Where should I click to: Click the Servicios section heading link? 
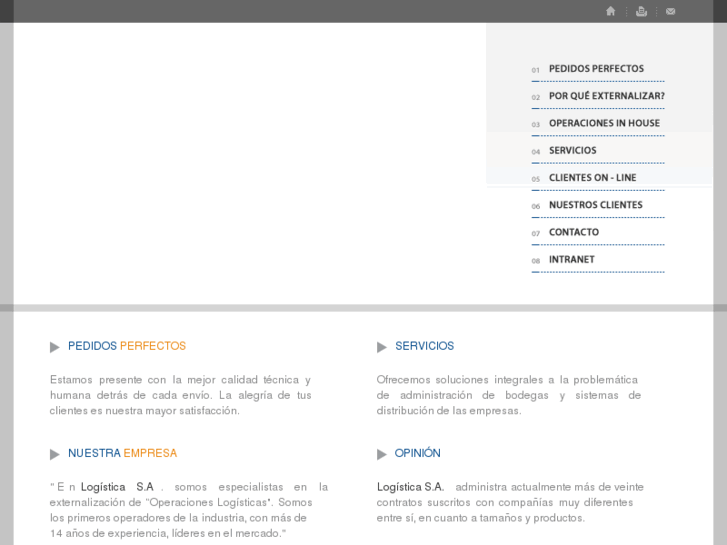(x=424, y=346)
